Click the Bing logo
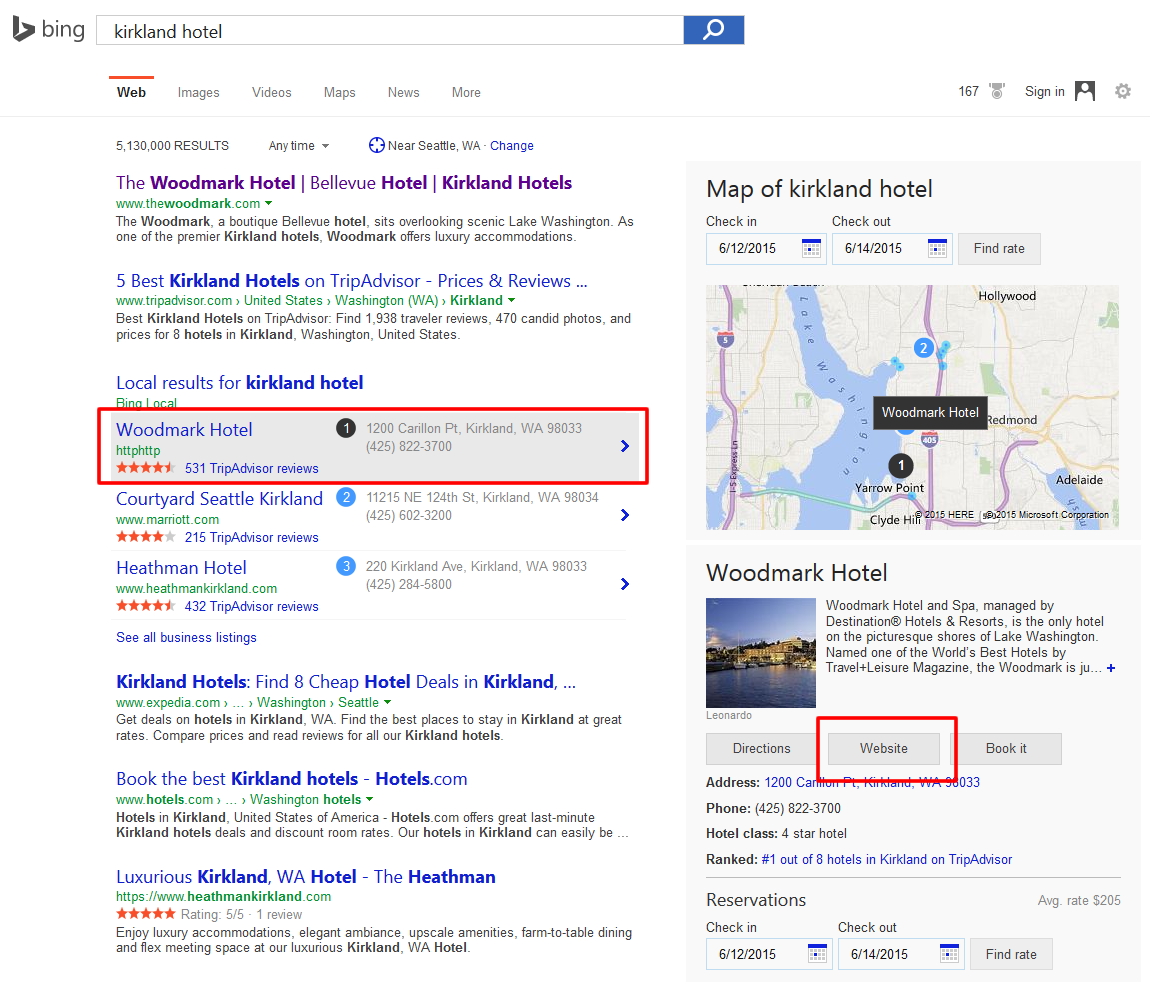This screenshot has height=982, width=1150. coord(49,30)
